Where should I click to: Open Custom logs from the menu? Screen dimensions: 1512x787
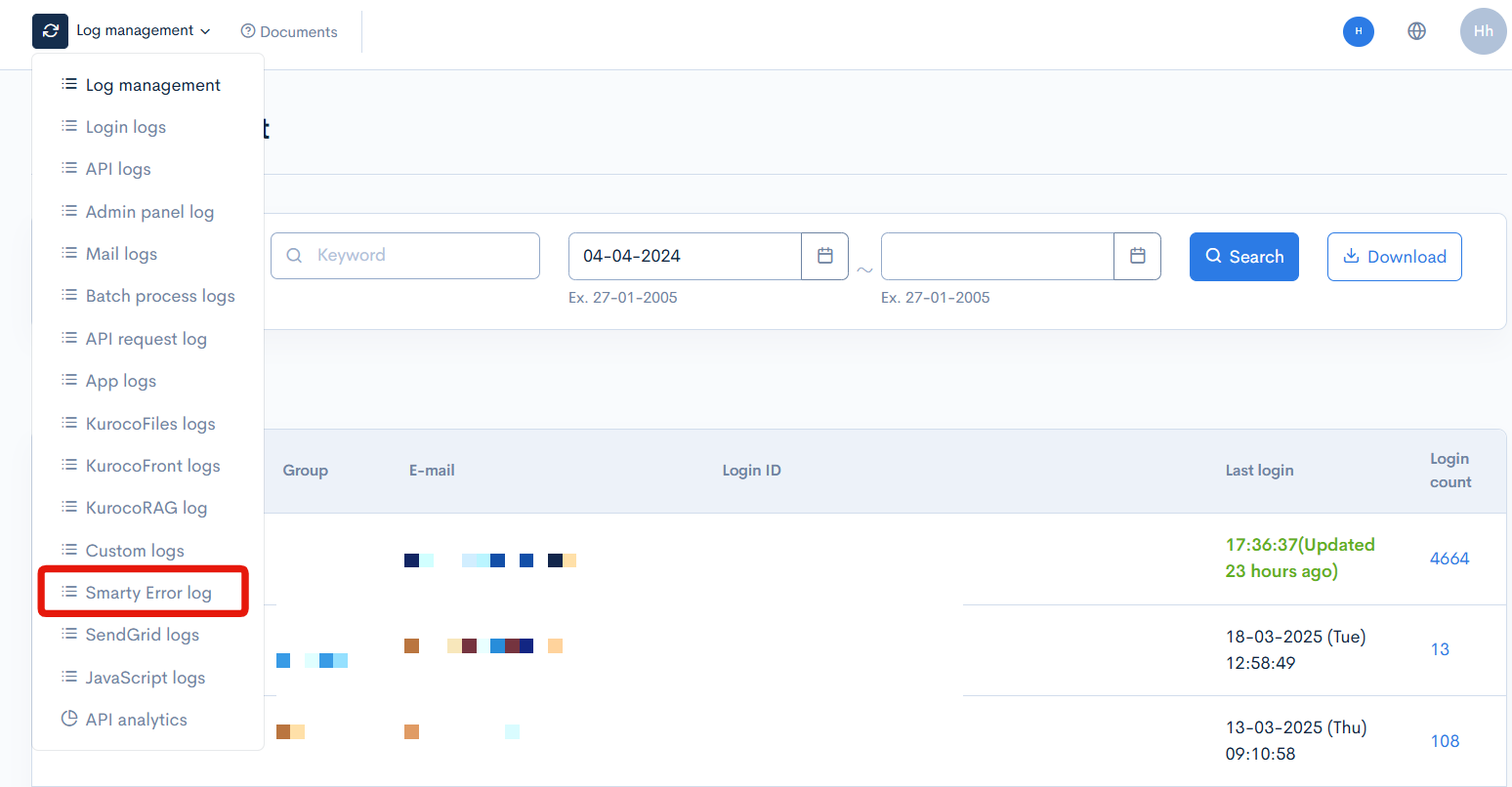[135, 550]
